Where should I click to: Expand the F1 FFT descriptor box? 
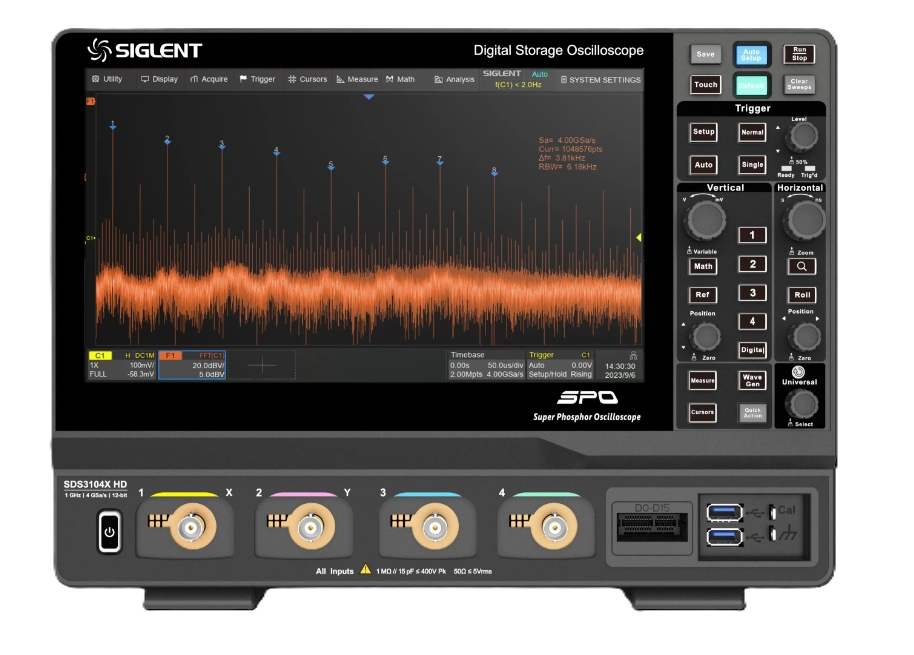pos(193,365)
